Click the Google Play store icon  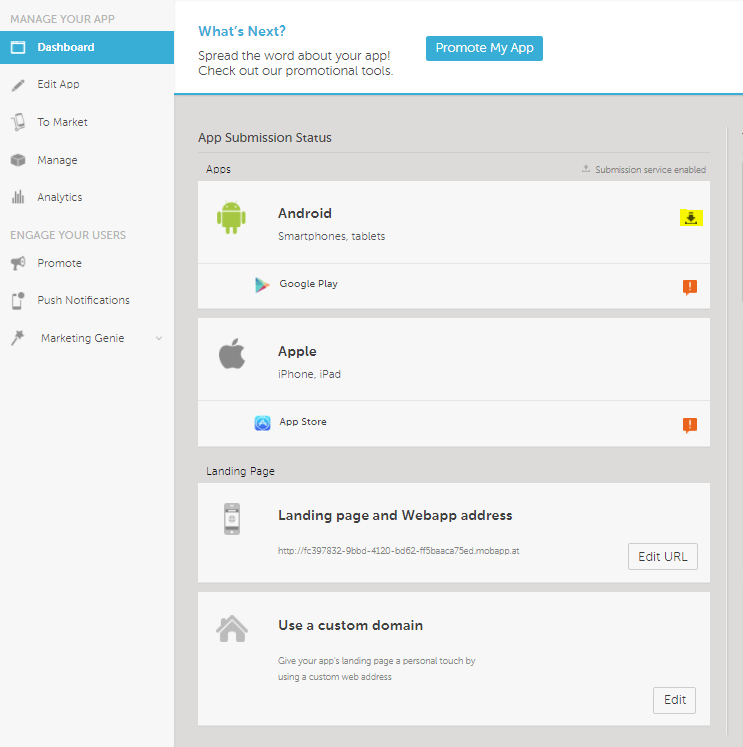262,285
